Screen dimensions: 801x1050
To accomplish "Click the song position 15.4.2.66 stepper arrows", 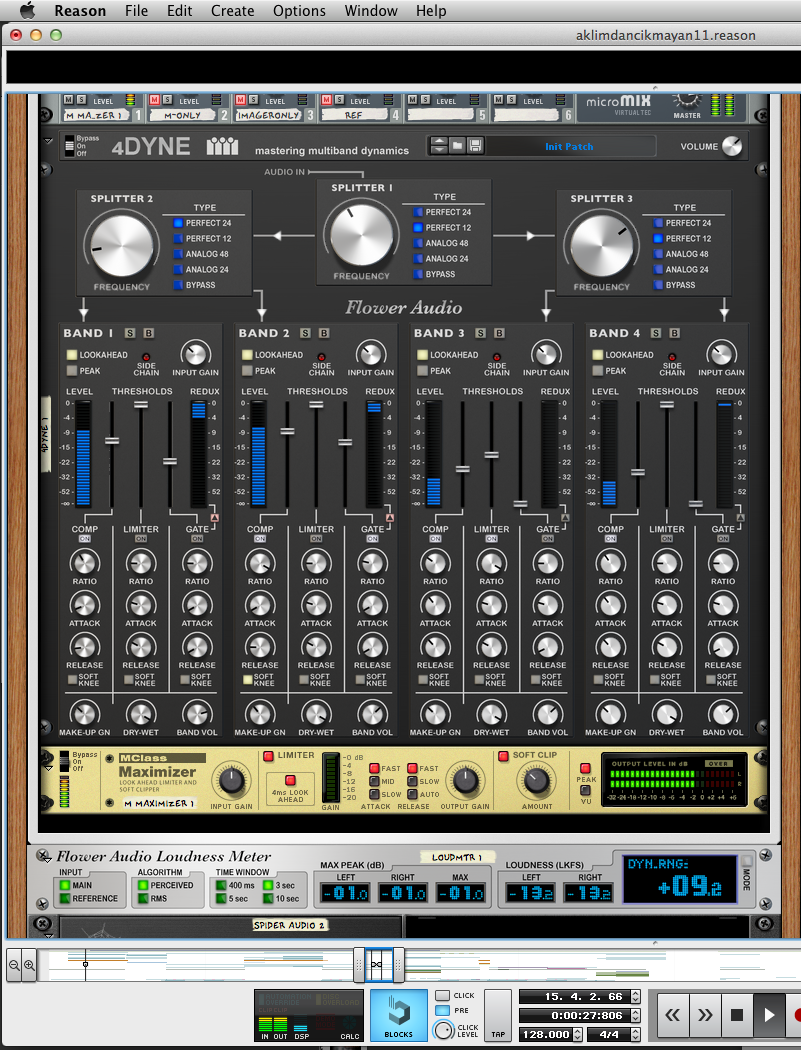I will (x=635, y=997).
